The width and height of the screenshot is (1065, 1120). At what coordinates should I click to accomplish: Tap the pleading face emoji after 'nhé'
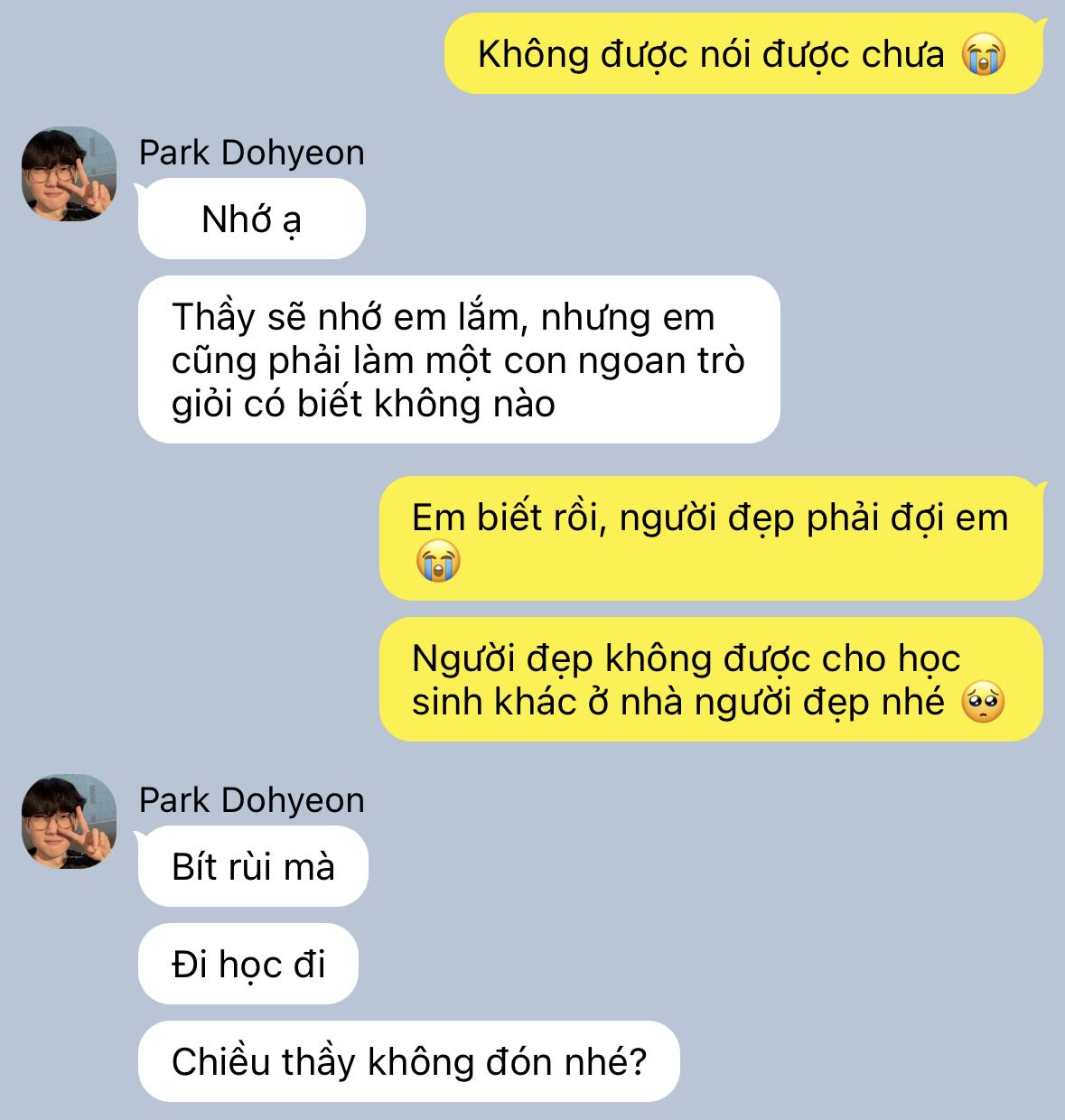point(983,702)
